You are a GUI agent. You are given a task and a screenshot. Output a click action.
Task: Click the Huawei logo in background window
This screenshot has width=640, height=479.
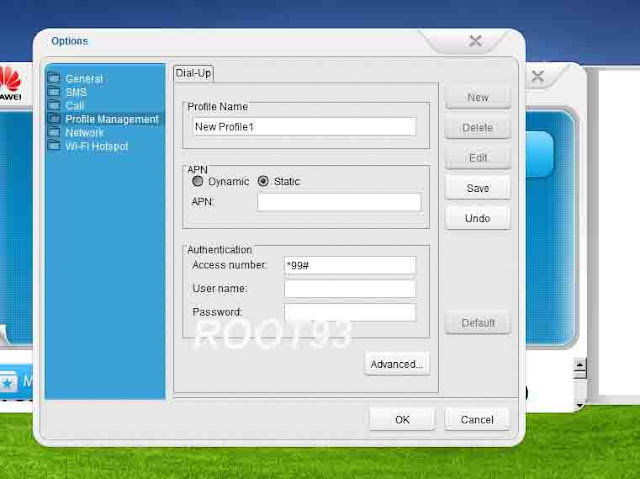(10, 84)
